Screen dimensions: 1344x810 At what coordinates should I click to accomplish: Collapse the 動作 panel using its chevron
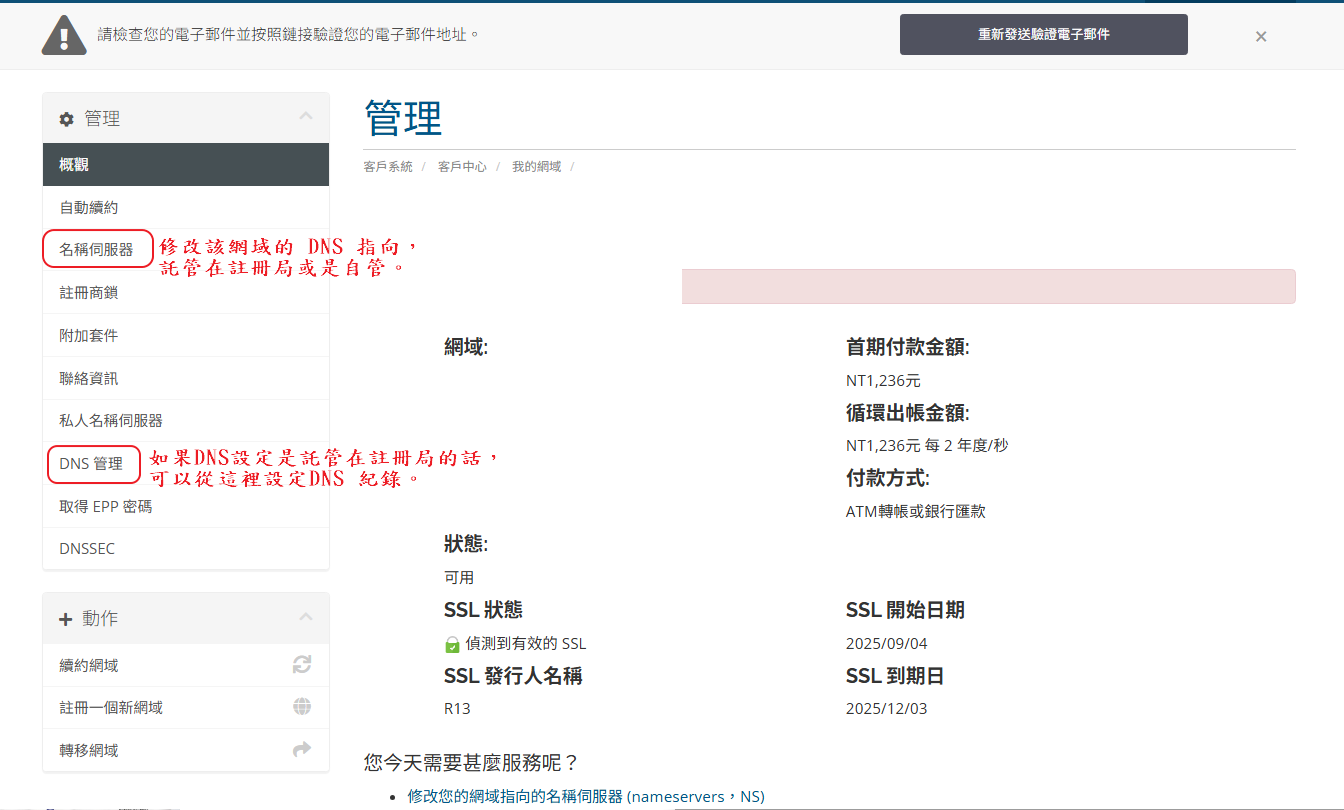pos(306,617)
